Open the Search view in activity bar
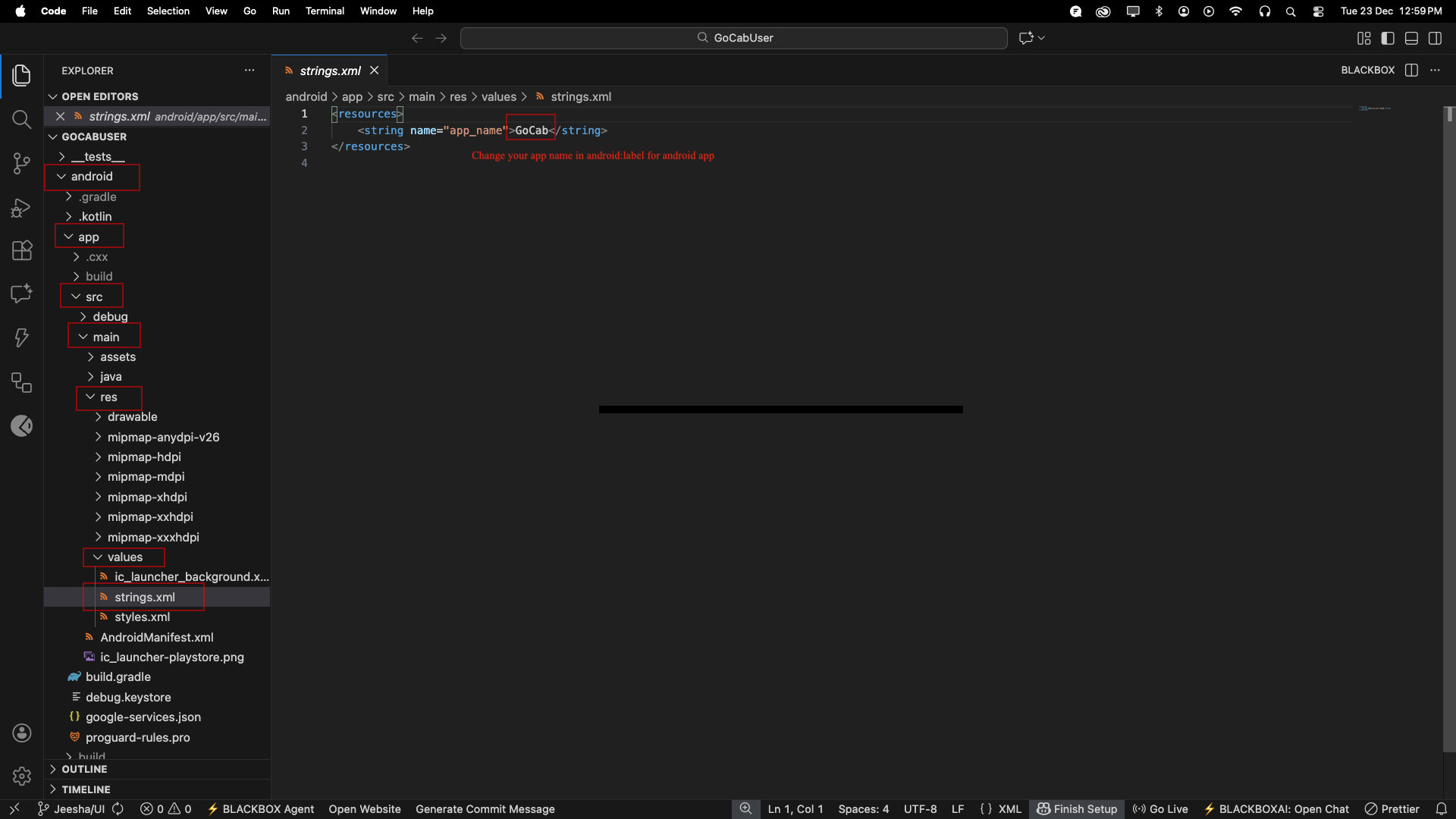The image size is (1456, 819). (x=21, y=119)
